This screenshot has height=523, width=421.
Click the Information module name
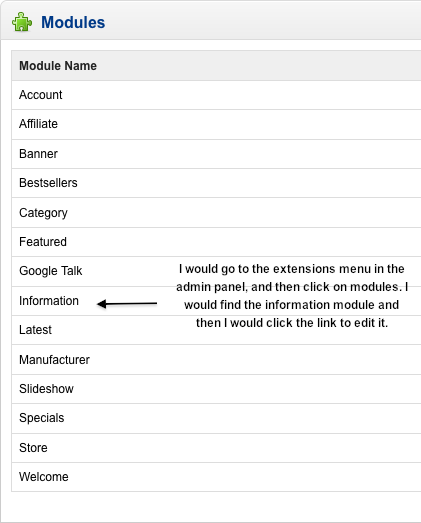coord(49,301)
